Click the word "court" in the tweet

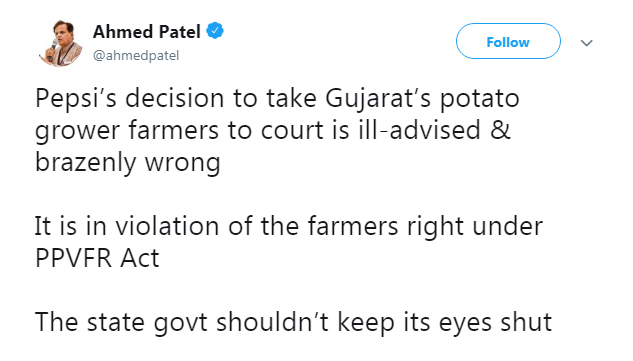[x=292, y=131]
